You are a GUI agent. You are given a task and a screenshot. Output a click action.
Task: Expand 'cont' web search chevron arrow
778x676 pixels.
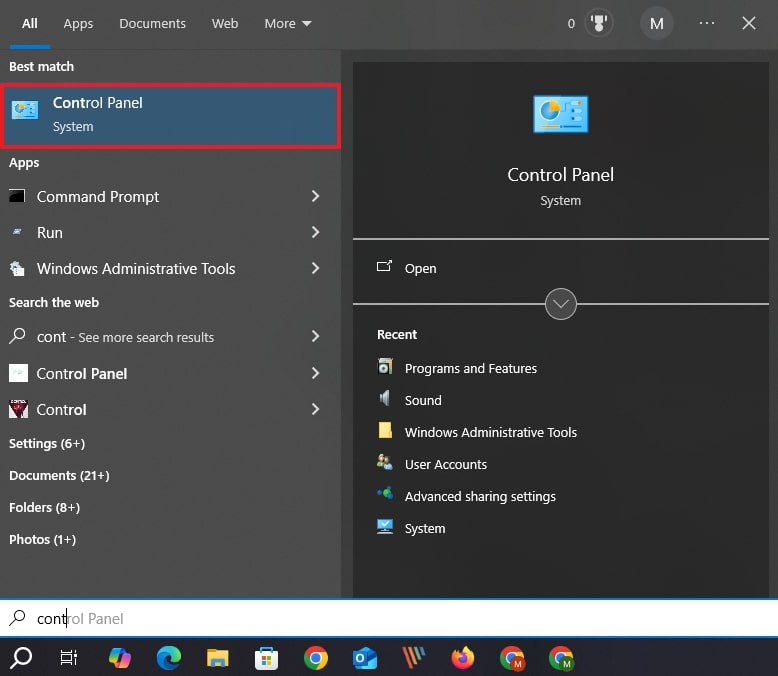click(316, 336)
